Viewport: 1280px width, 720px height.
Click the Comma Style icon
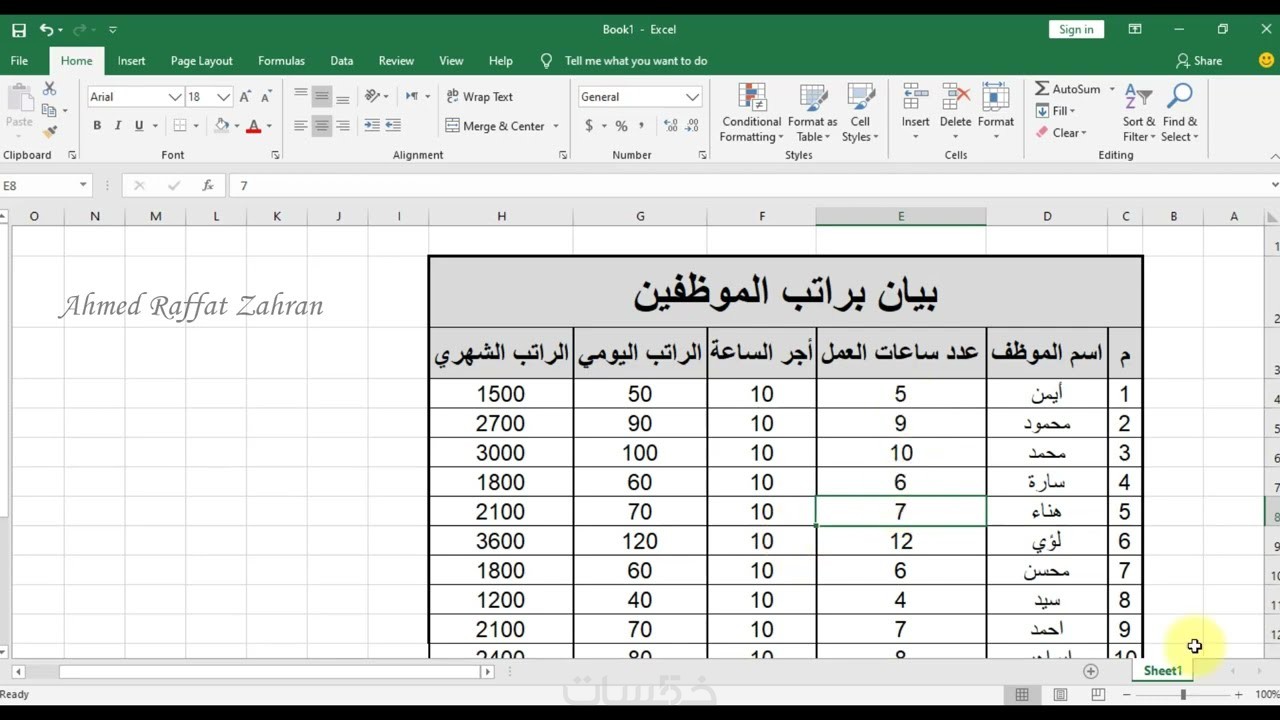(642, 126)
